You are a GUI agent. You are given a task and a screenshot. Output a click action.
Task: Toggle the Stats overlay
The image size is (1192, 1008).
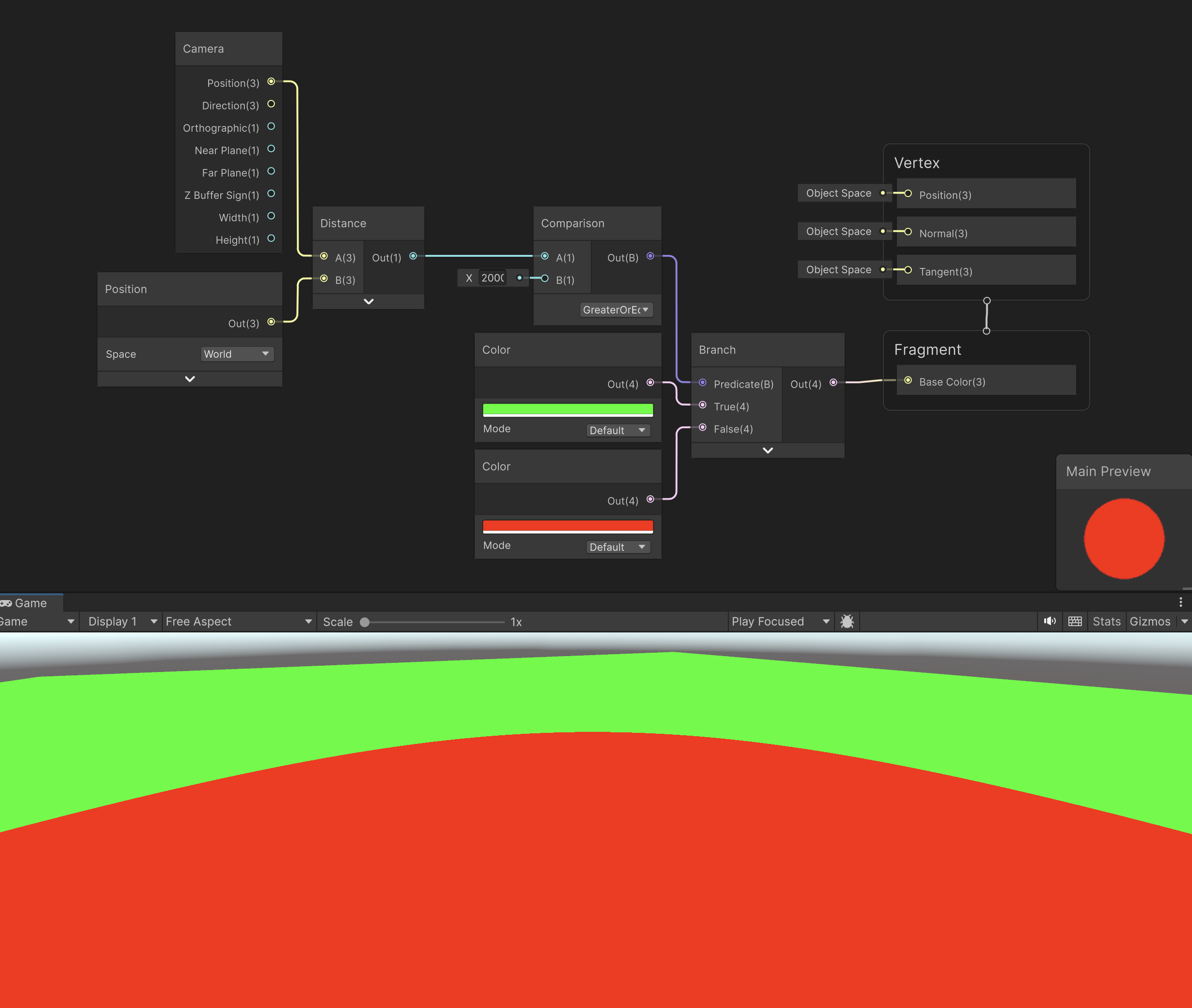point(1106,622)
